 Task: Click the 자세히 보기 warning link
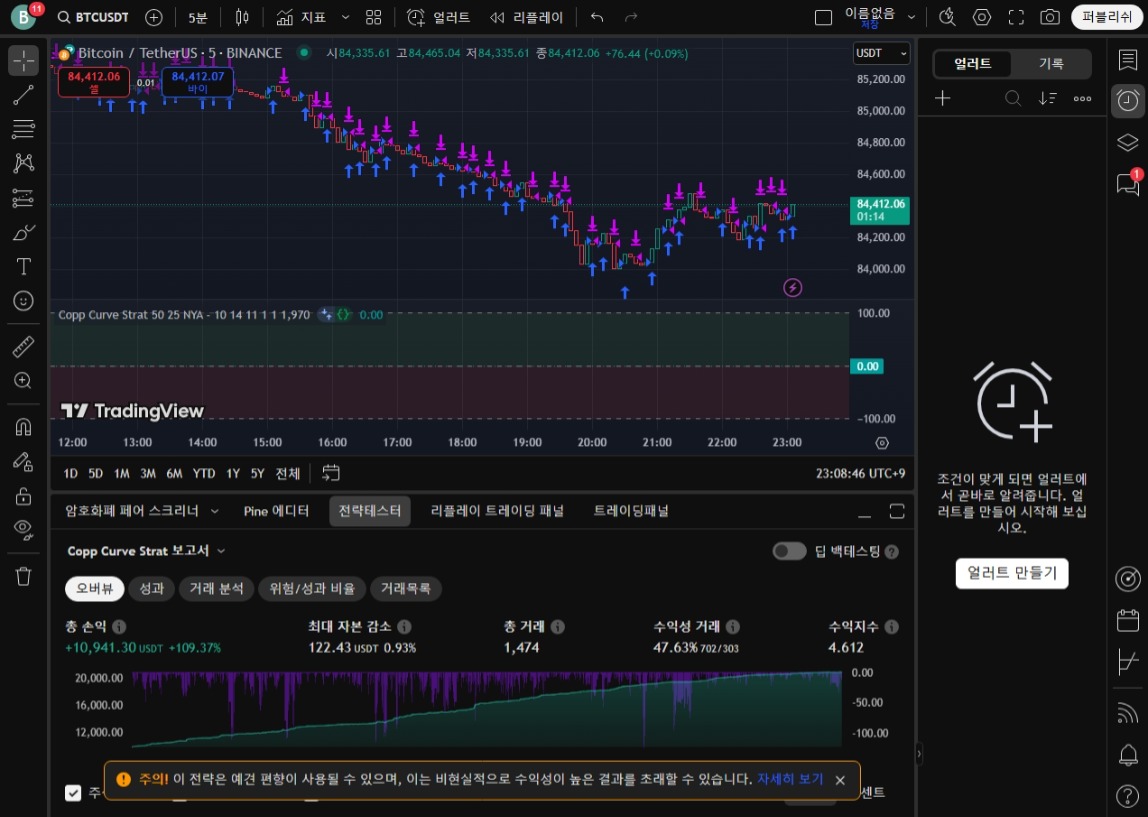tap(790, 780)
